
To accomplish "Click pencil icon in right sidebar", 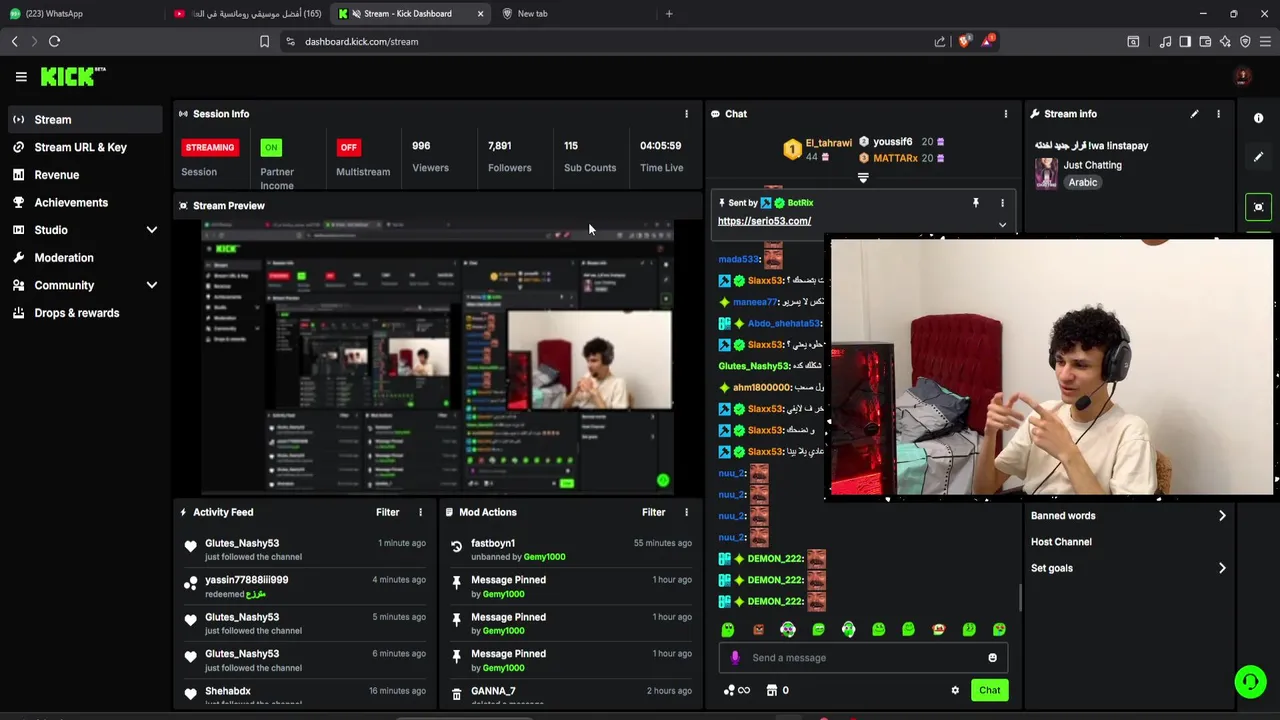I will pos(1258,157).
